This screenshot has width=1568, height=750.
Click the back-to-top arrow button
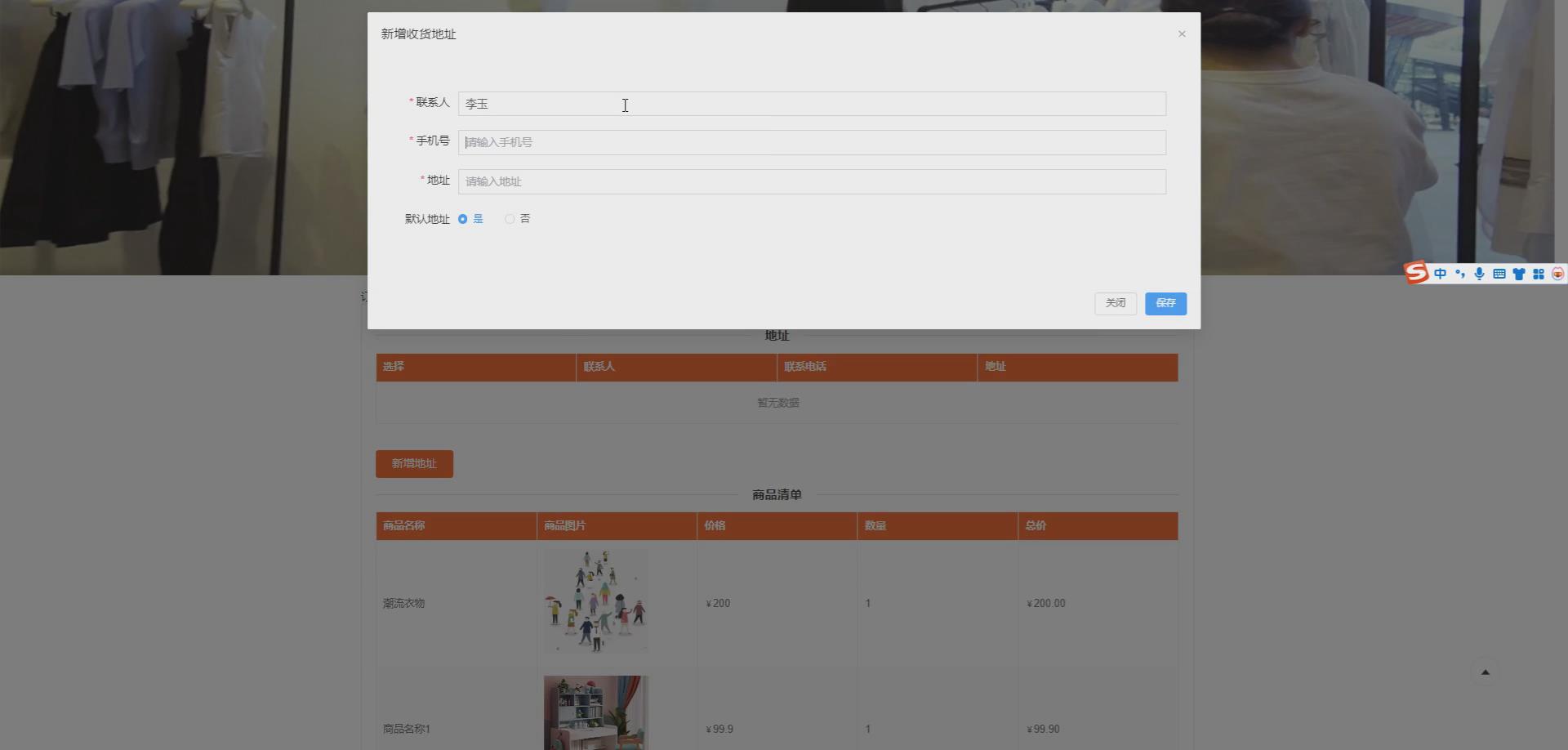pyautogui.click(x=1486, y=672)
